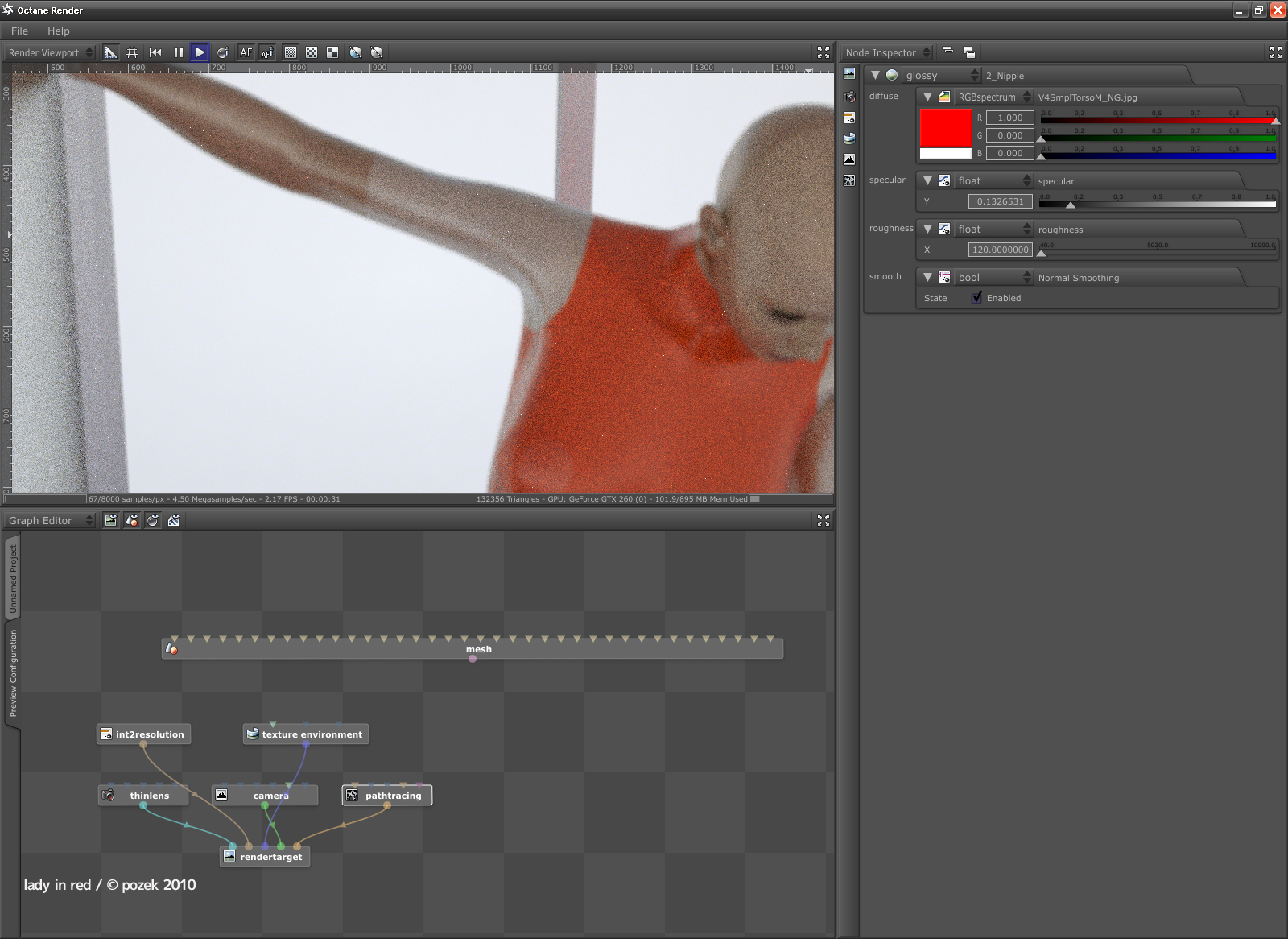Open the Graph Editor panel type dropdown

pyautogui.click(x=51, y=520)
